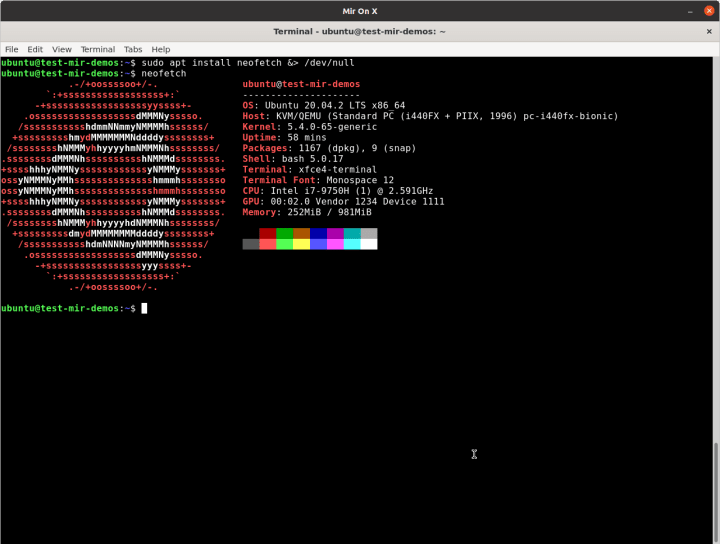Open the View menu
The image size is (720, 544).
click(62, 49)
